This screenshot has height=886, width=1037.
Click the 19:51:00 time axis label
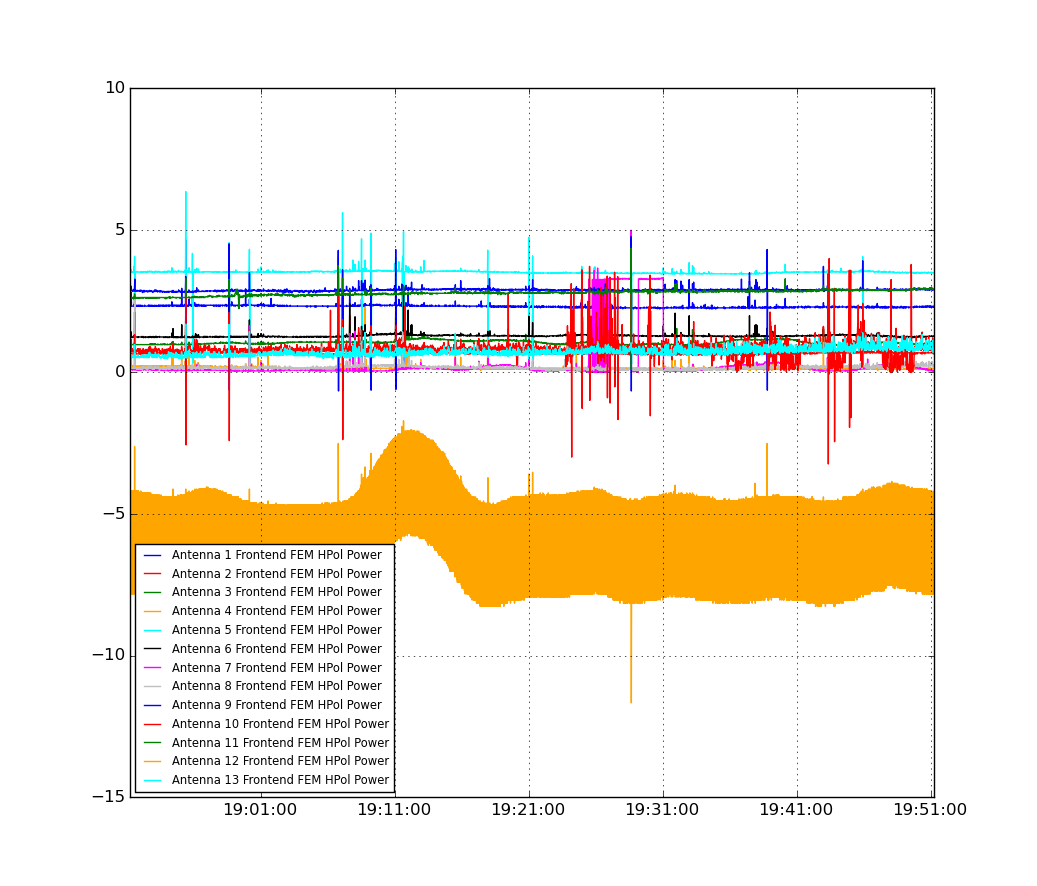click(930, 810)
